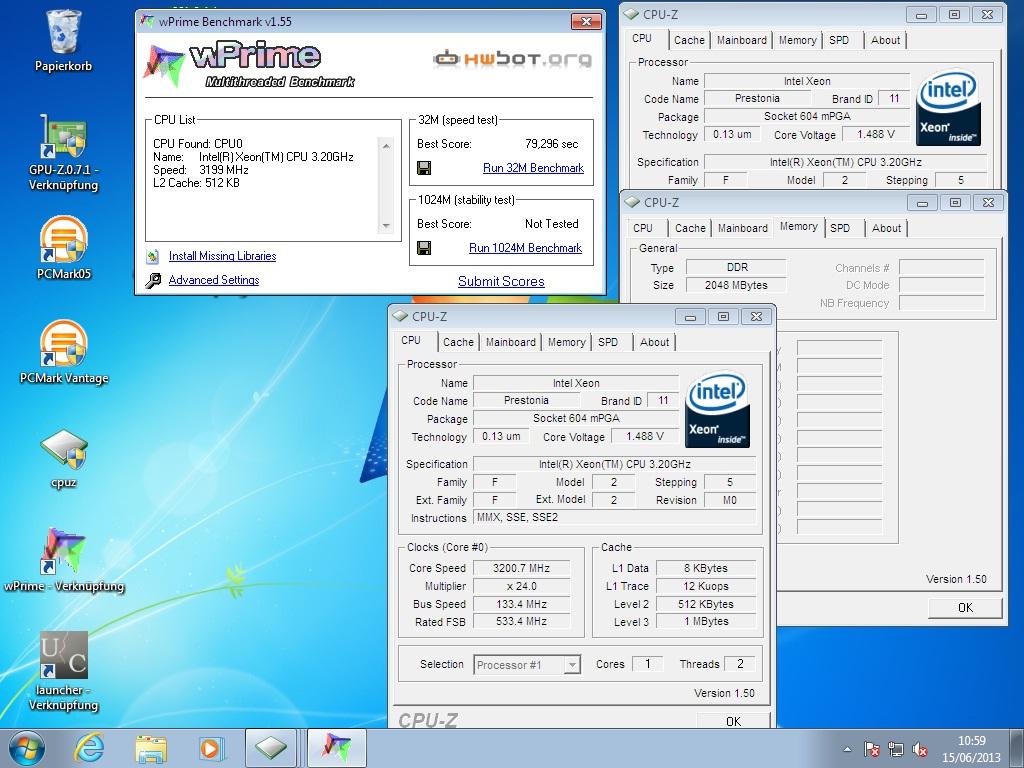Image resolution: width=1024 pixels, height=768 pixels.
Task: Click the Intel Xeon logo in front CPU-Z
Action: pyautogui.click(x=717, y=409)
